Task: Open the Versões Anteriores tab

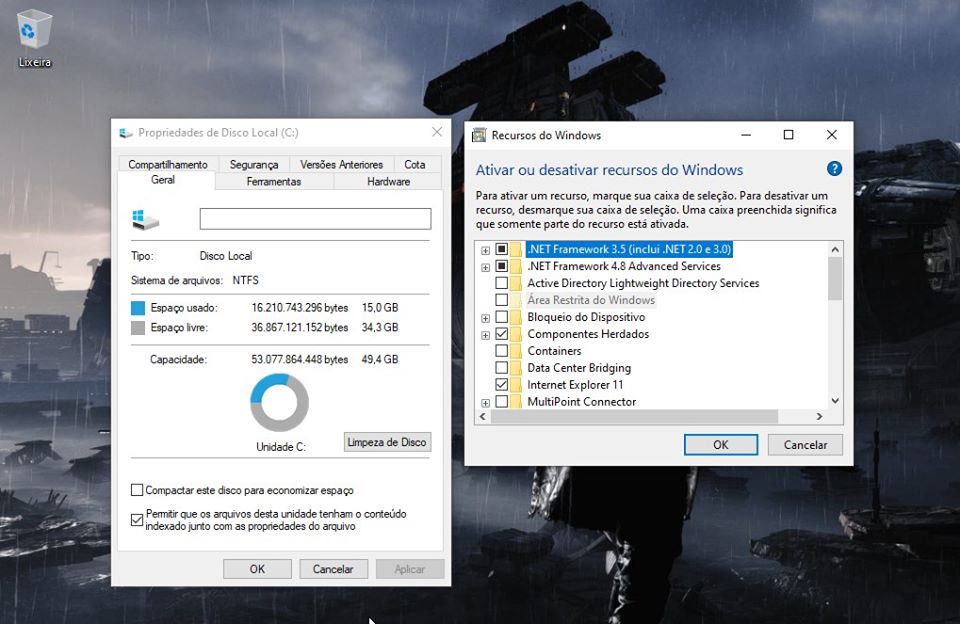Action: [x=342, y=164]
